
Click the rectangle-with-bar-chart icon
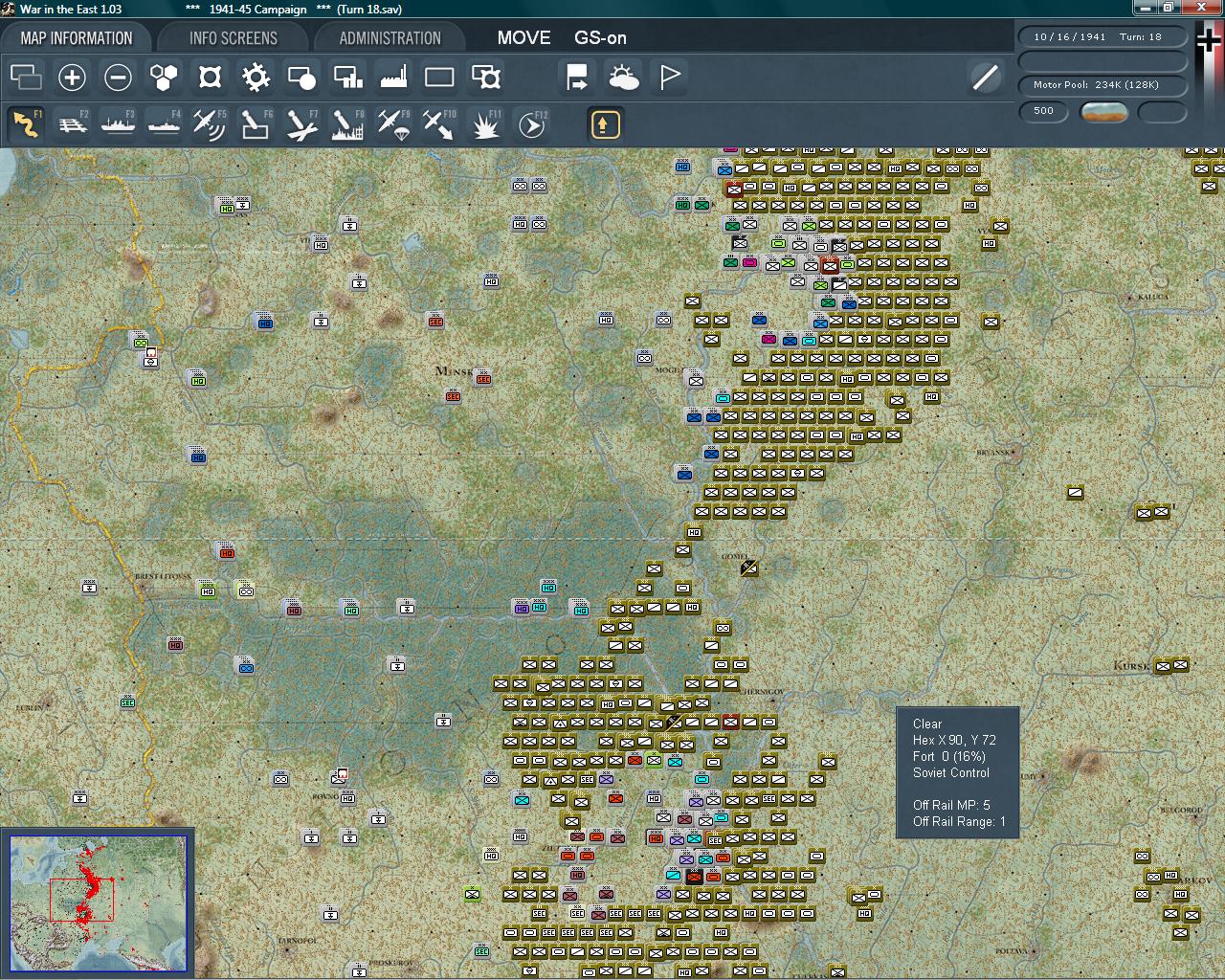pos(347,78)
